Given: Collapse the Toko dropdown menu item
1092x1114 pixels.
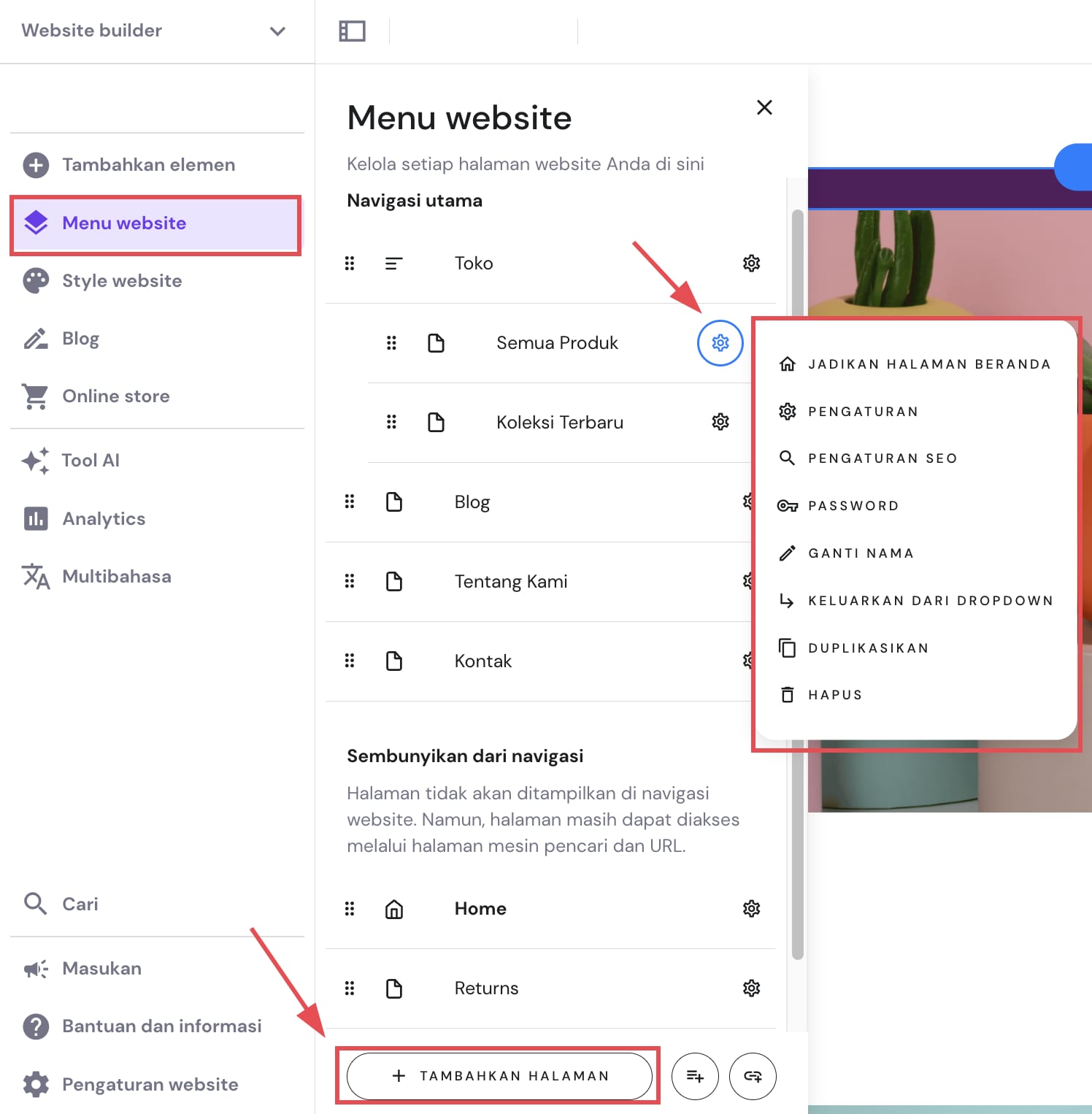Looking at the screenshot, I should pyautogui.click(x=393, y=264).
